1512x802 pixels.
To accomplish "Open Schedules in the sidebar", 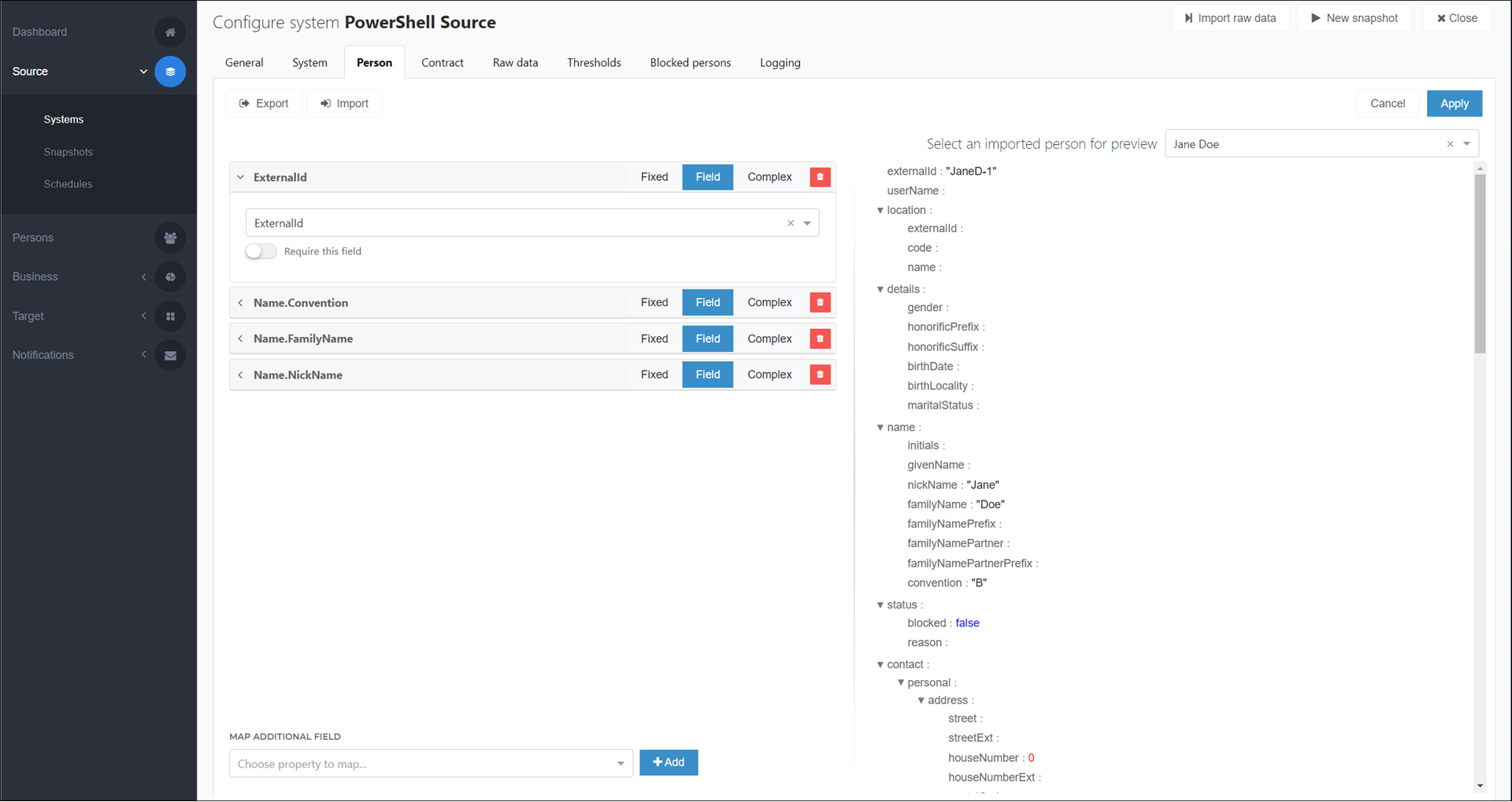I will pyautogui.click(x=68, y=184).
